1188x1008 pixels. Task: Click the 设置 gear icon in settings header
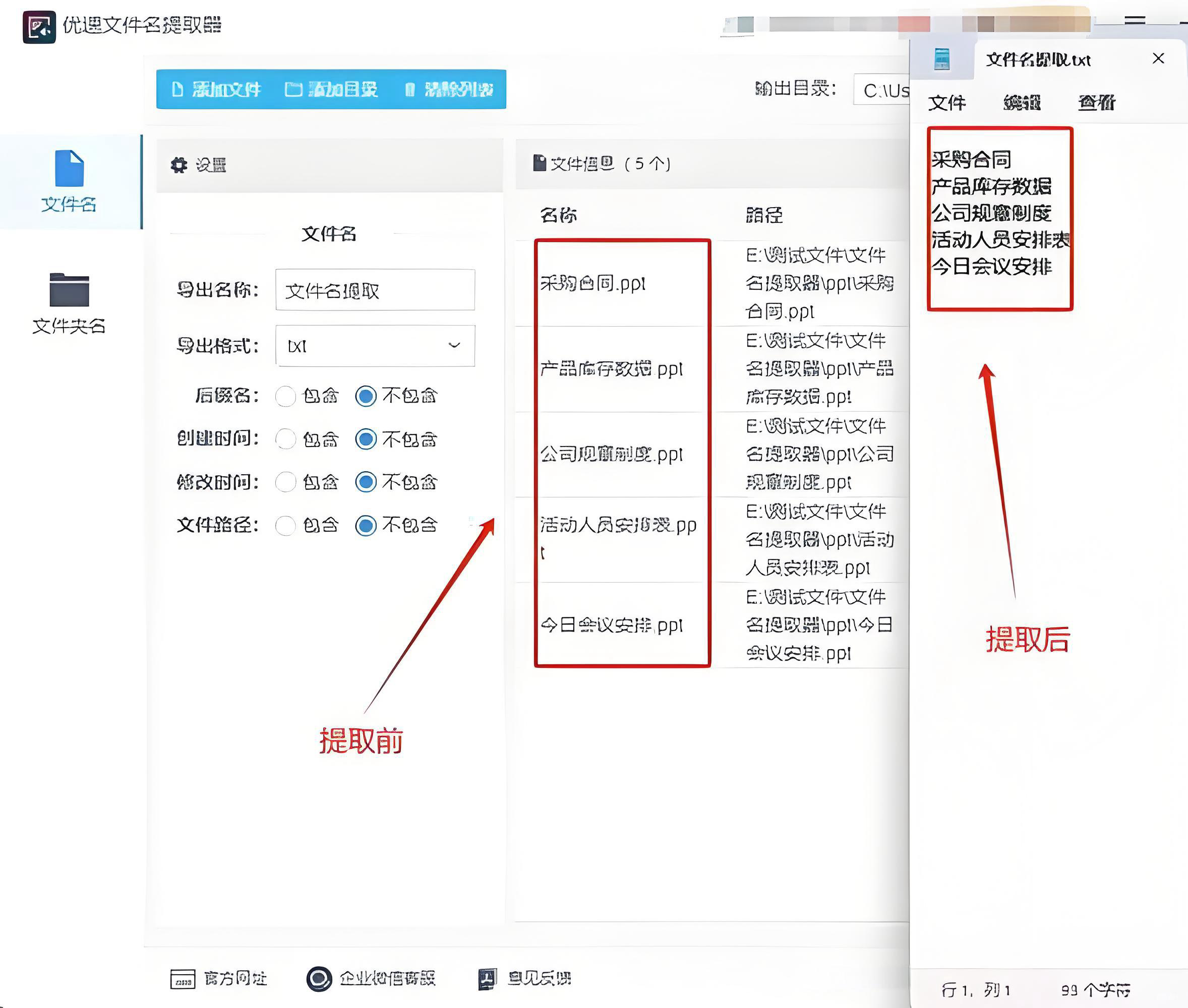pos(178,165)
